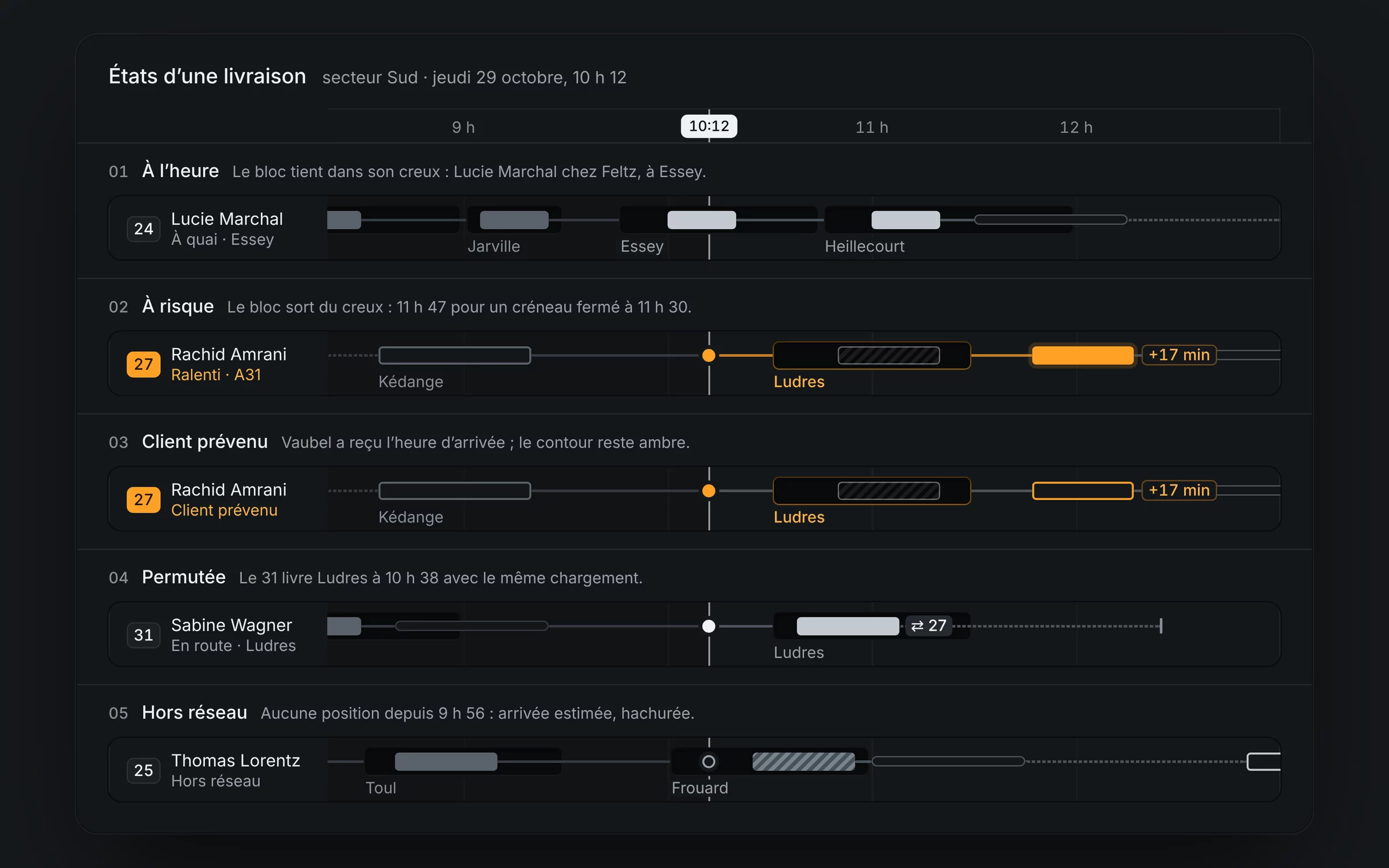Click the États d'une livraison title
The image size is (1389, 868).
pyautogui.click(x=207, y=76)
